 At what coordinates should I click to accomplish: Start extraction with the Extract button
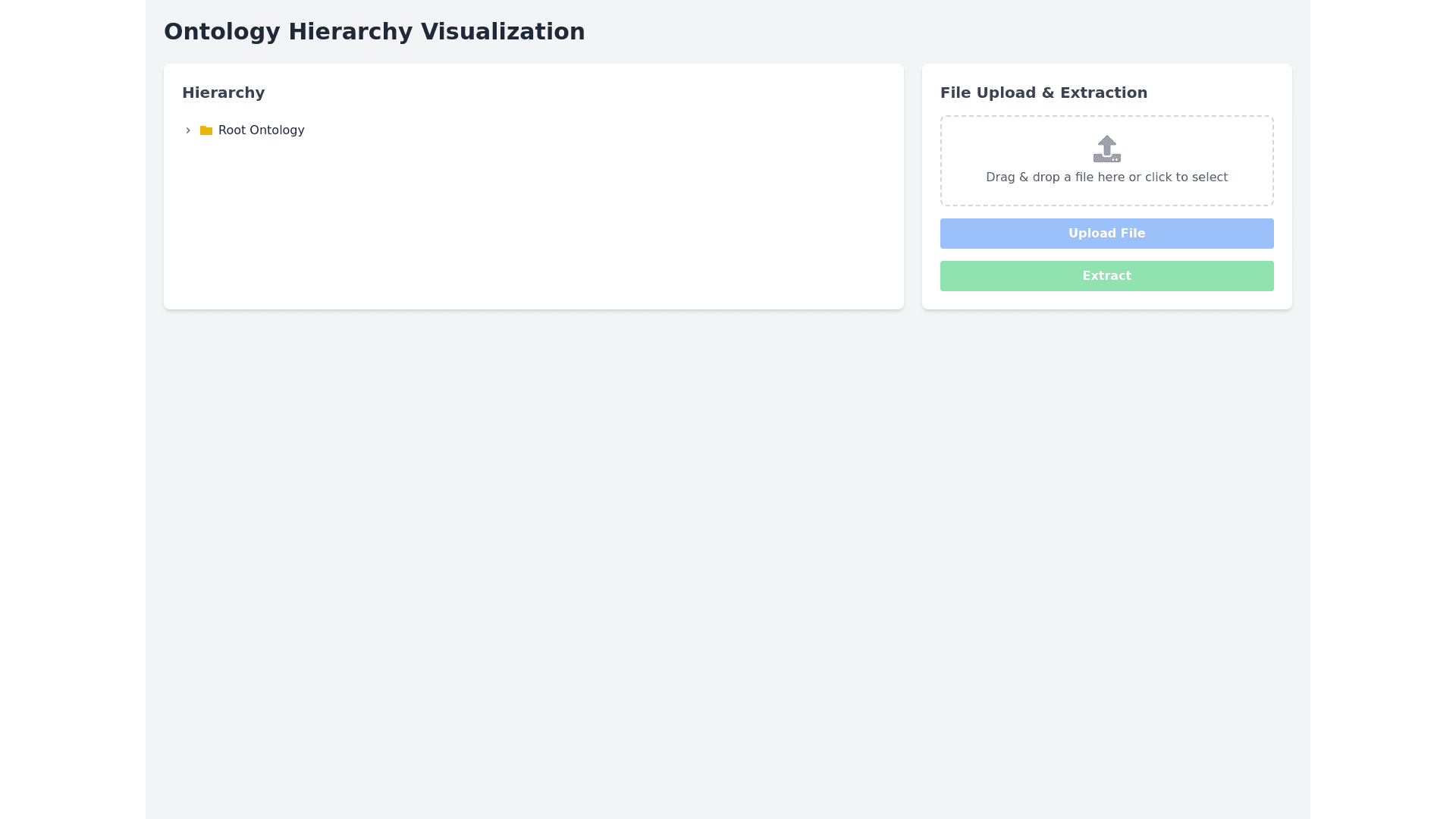1107,276
